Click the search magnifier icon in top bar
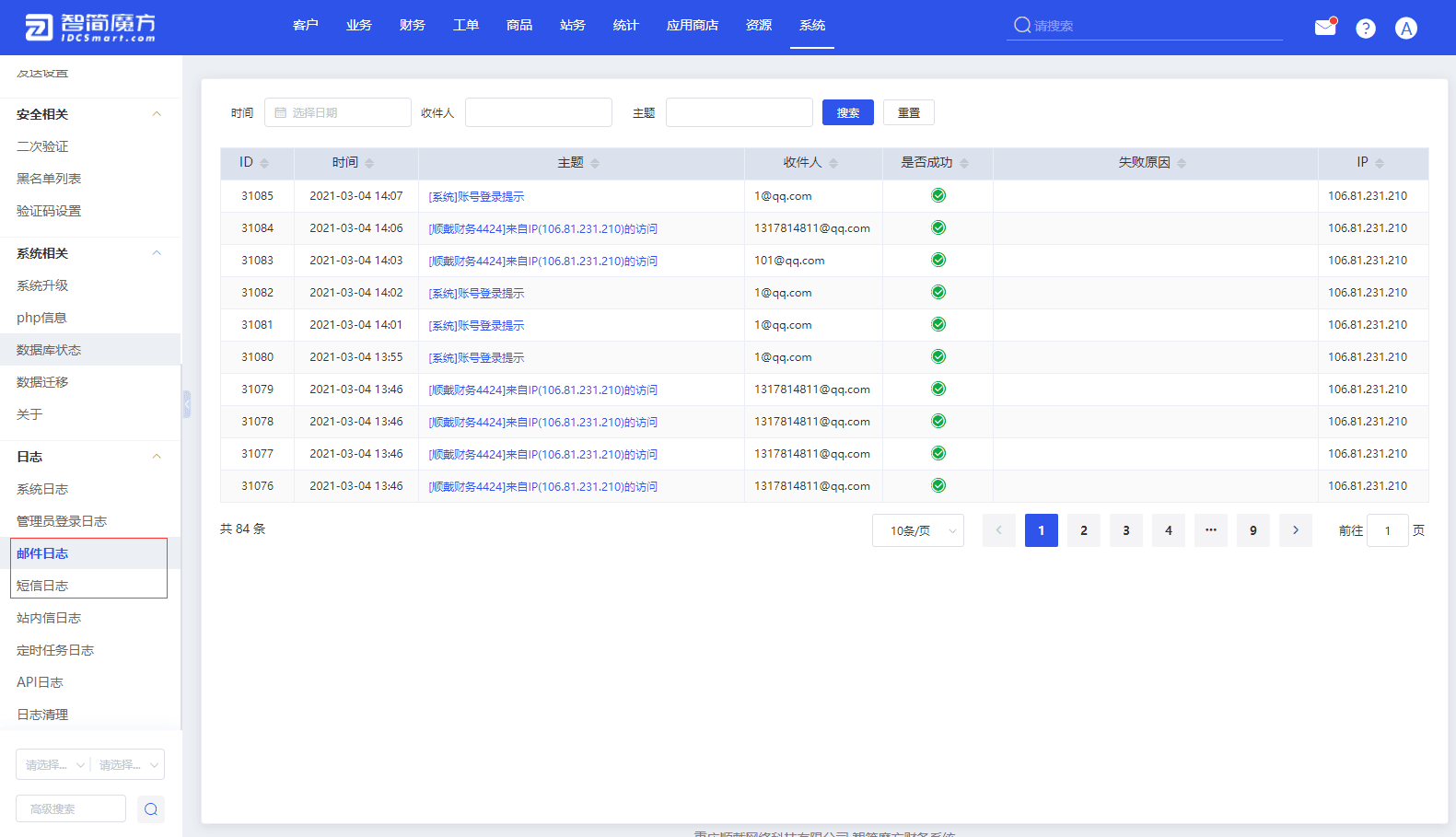 click(1022, 25)
